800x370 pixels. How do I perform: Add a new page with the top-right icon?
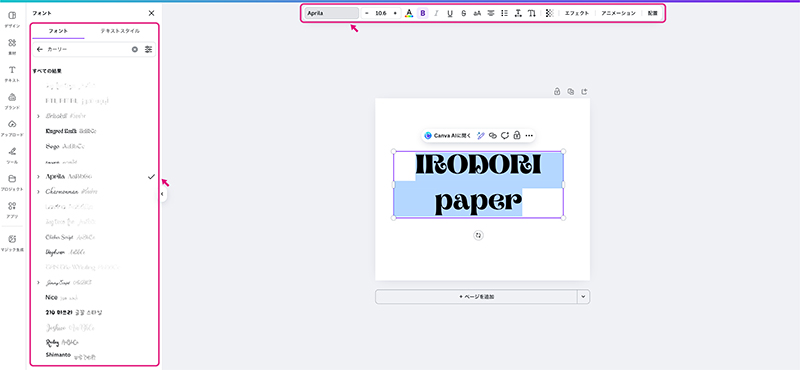coord(585,92)
